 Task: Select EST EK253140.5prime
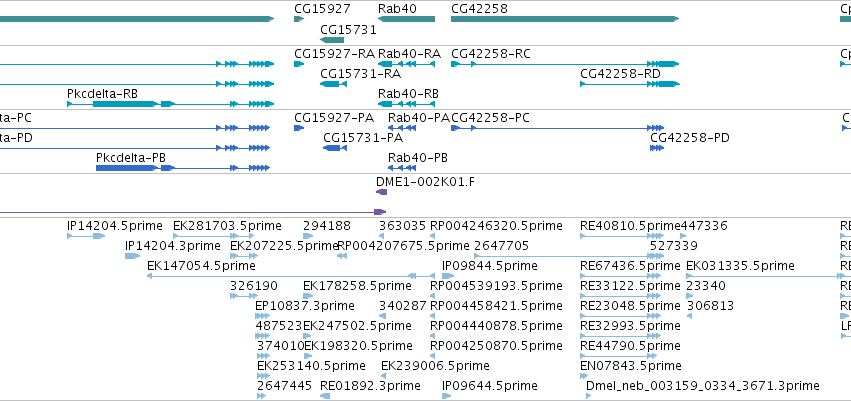click(x=311, y=365)
